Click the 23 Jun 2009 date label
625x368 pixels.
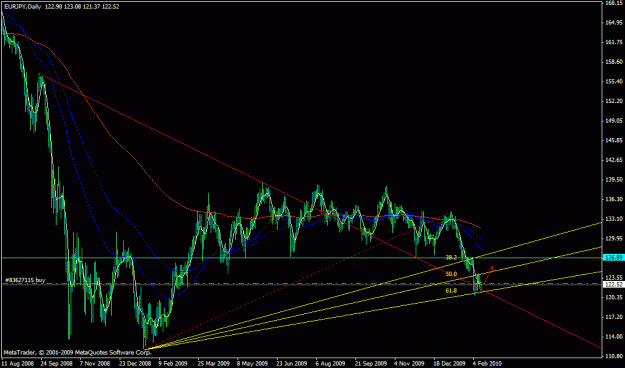pos(292,364)
